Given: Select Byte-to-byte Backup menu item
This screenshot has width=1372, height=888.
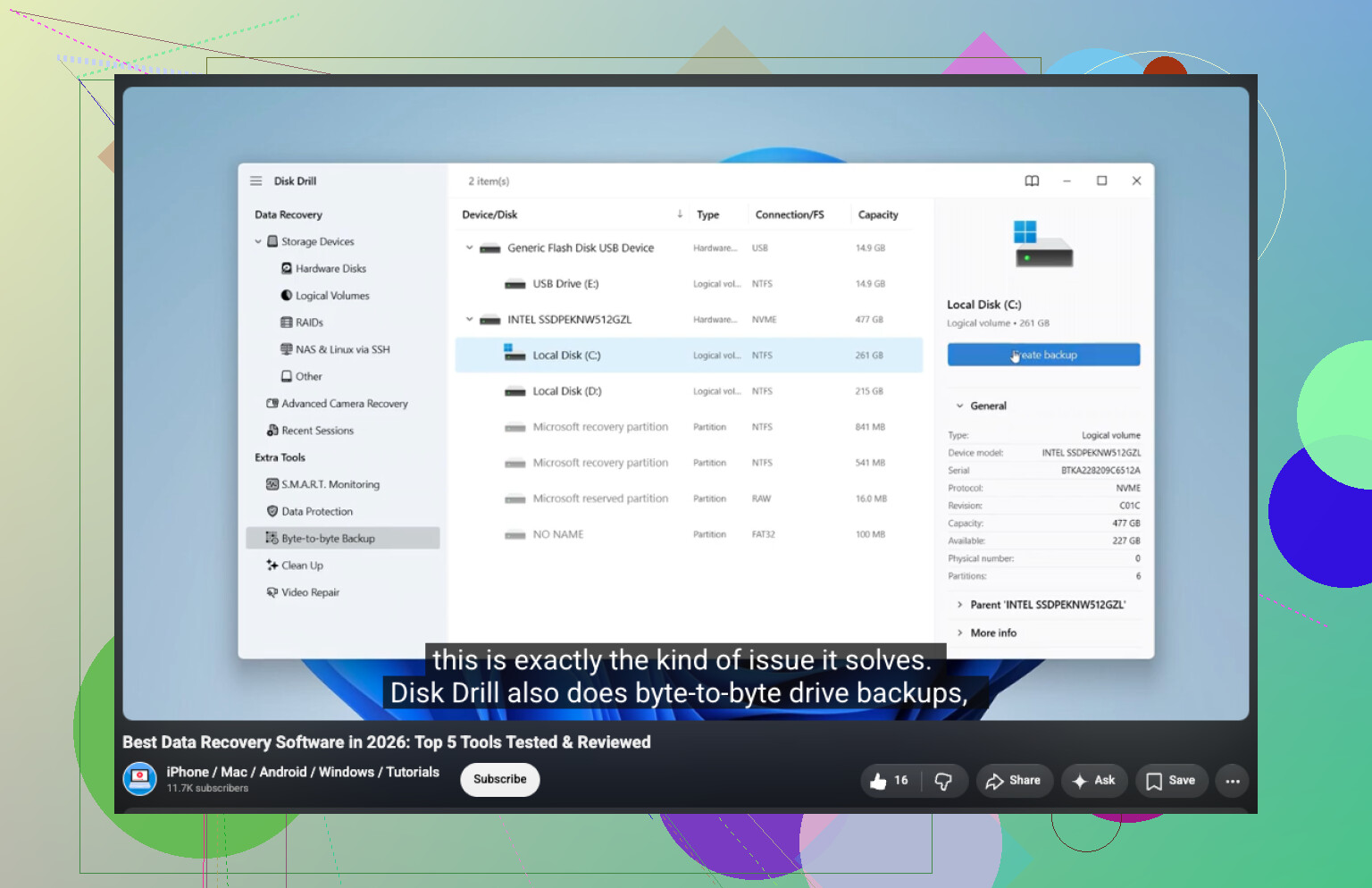Looking at the screenshot, I should [x=343, y=538].
